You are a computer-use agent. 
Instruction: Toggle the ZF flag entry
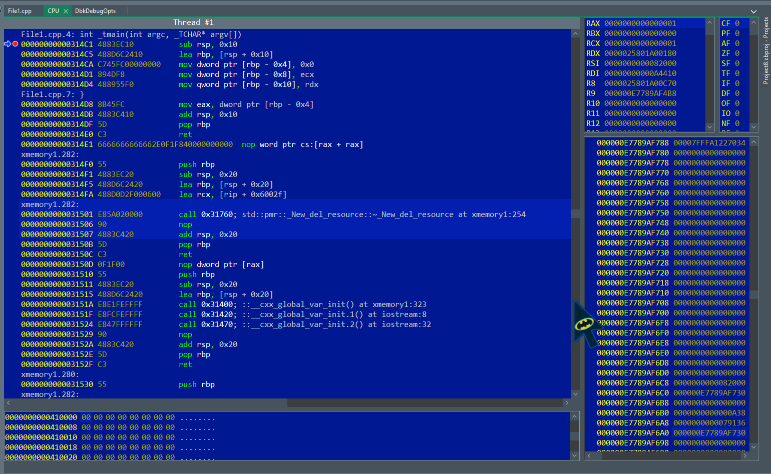point(731,53)
